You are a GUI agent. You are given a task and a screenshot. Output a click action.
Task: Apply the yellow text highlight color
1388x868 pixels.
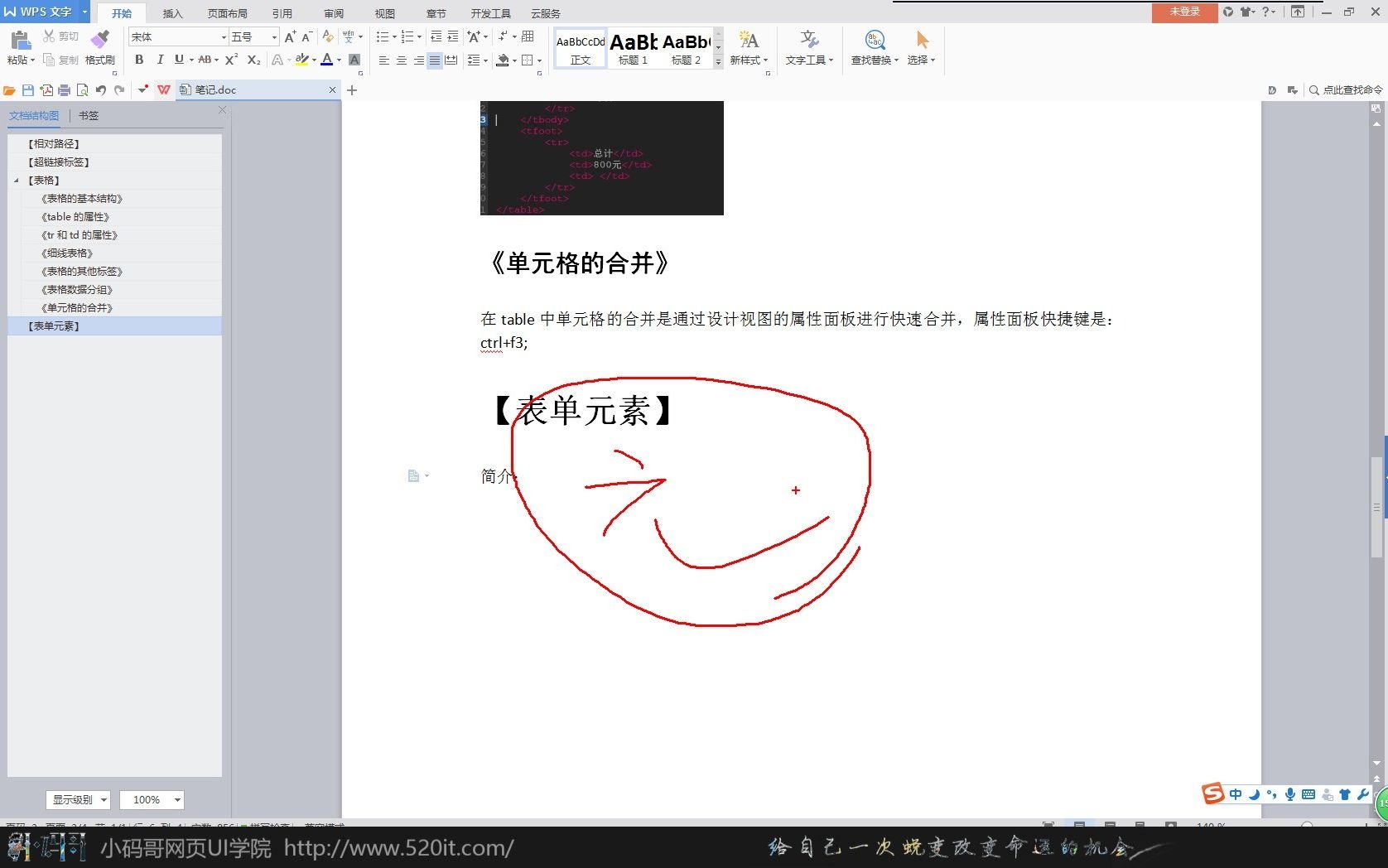click(x=301, y=60)
